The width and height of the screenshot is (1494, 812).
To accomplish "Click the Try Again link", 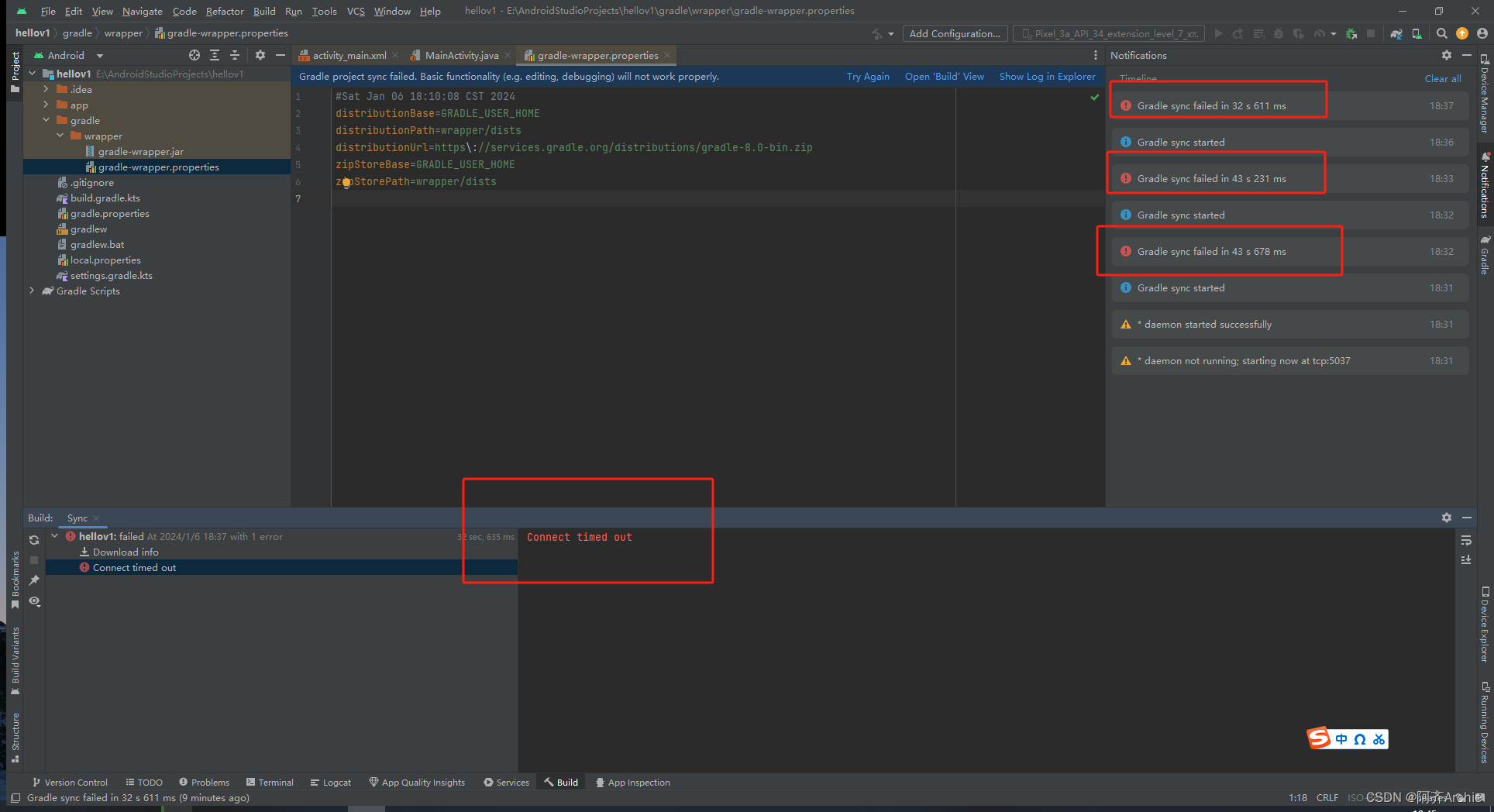I will [x=868, y=76].
